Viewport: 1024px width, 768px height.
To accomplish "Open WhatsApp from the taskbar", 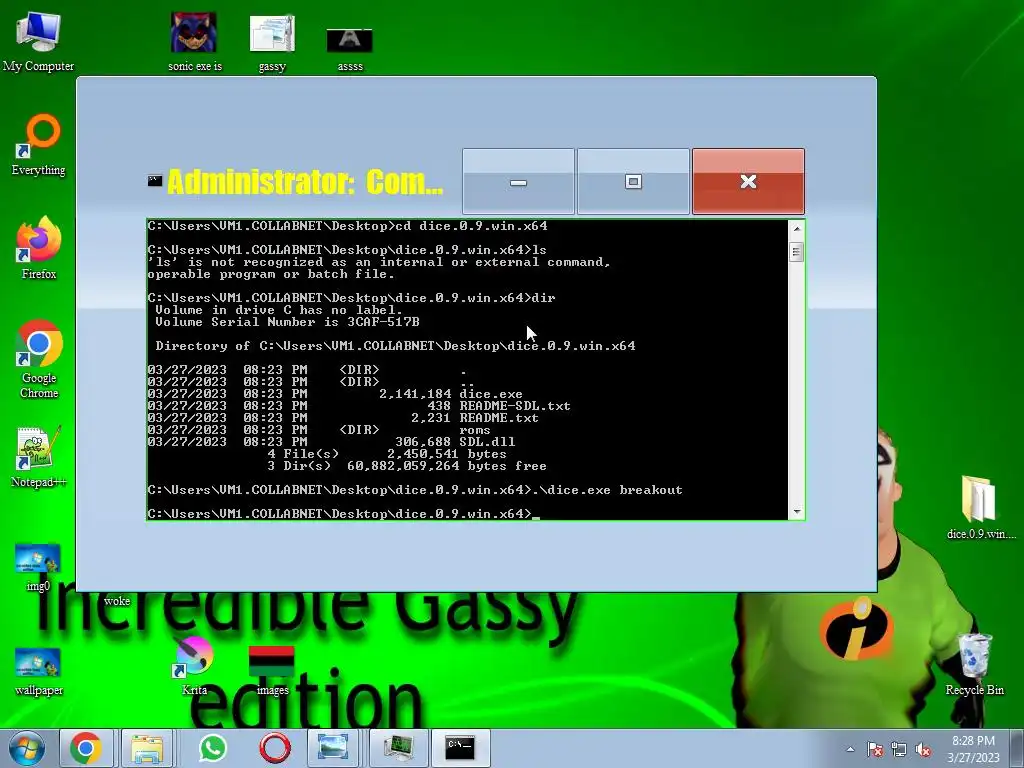I will [212, 748].
